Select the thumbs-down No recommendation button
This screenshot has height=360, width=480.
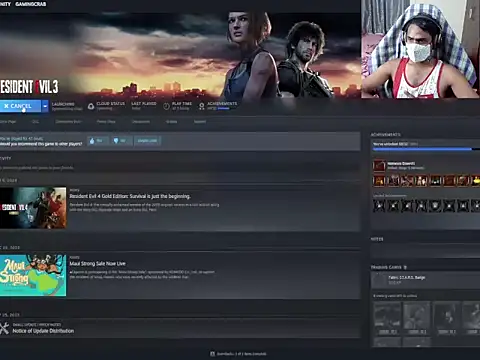click(x=121, y=141)
